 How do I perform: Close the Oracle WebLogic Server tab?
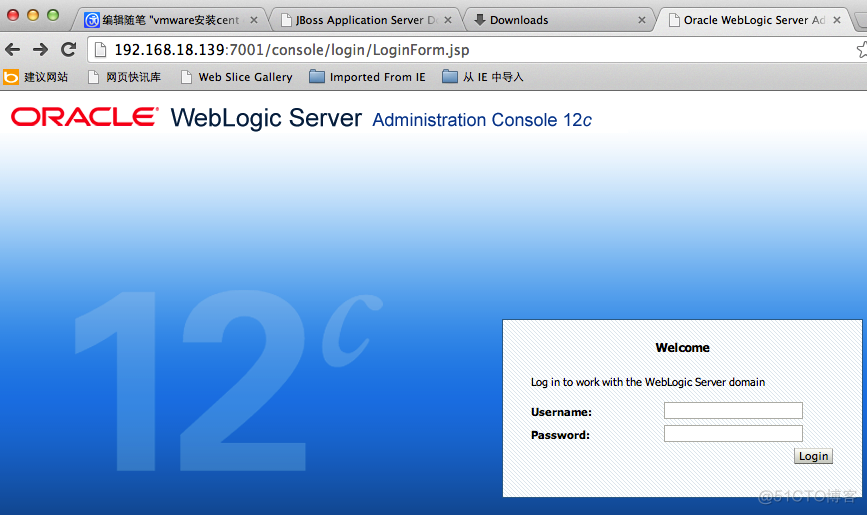pos(837,20)
